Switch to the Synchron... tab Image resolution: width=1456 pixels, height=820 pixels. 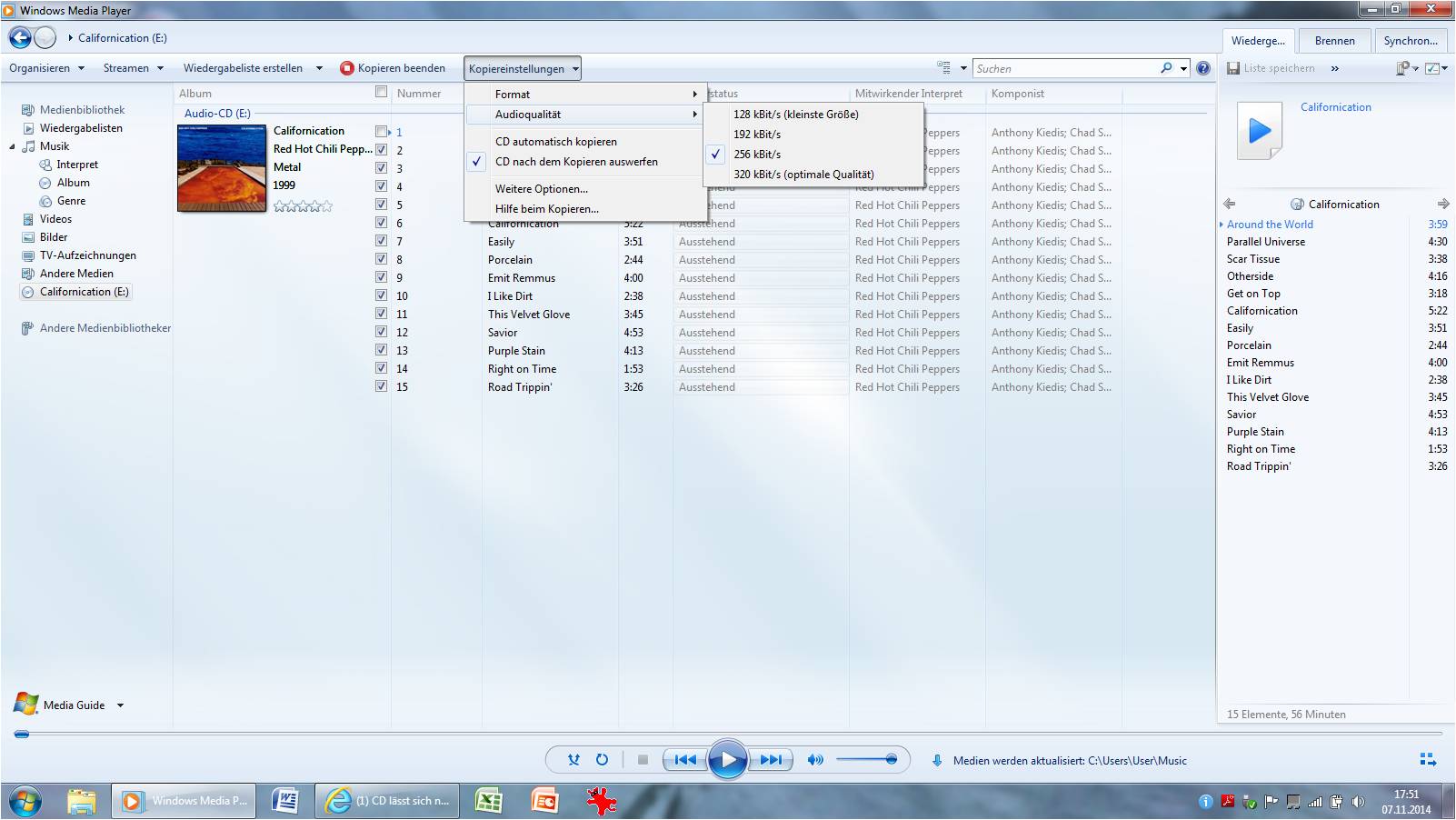1411,41
